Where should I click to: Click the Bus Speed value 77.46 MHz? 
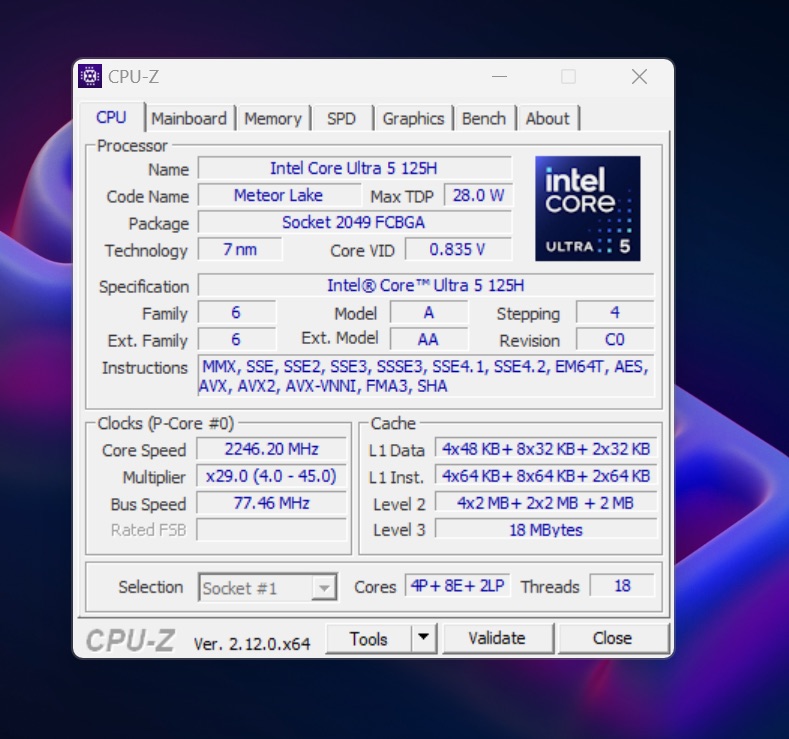[271, 503]
